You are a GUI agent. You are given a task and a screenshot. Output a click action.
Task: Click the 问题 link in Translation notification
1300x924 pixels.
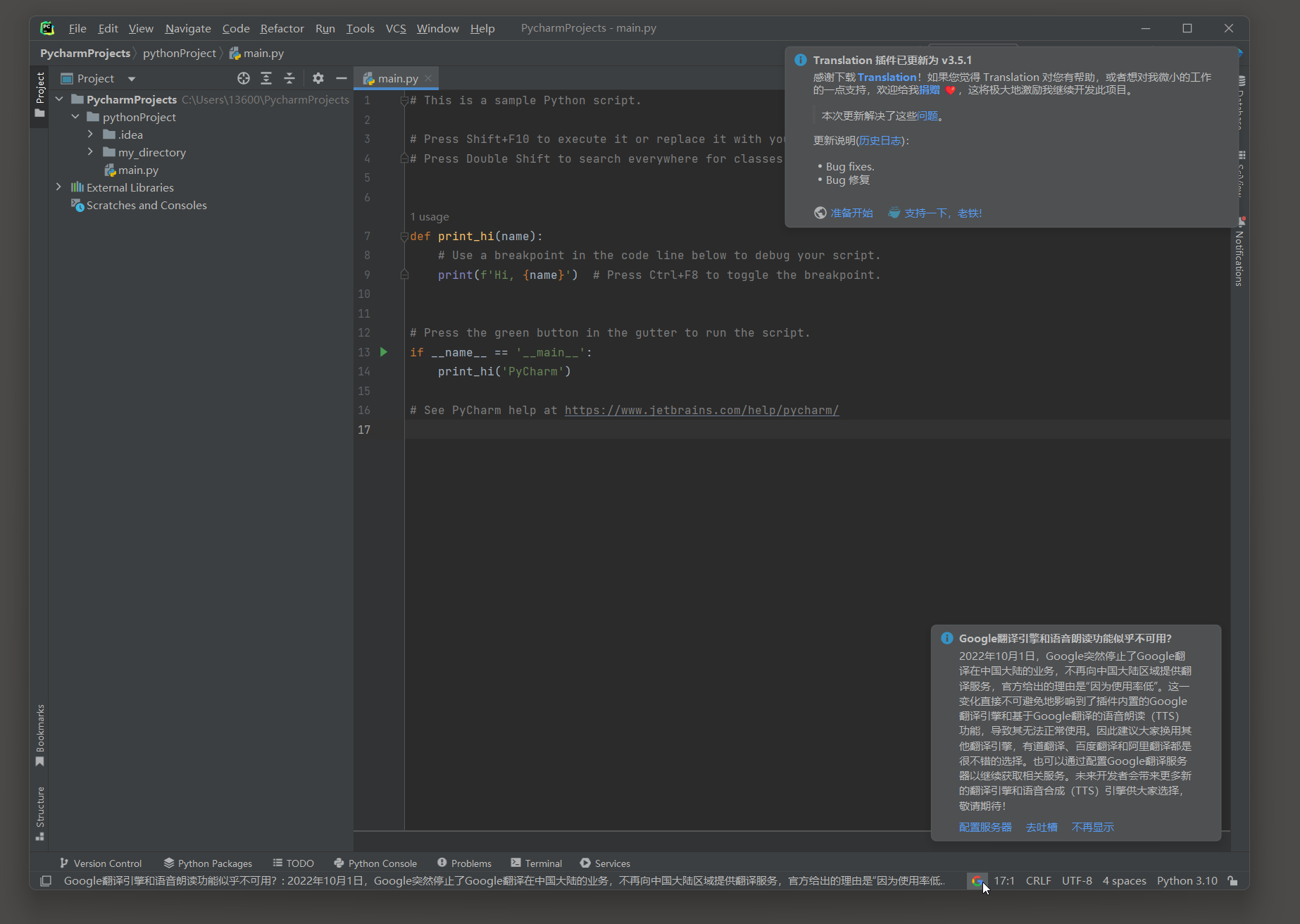[x=927, y=115]
